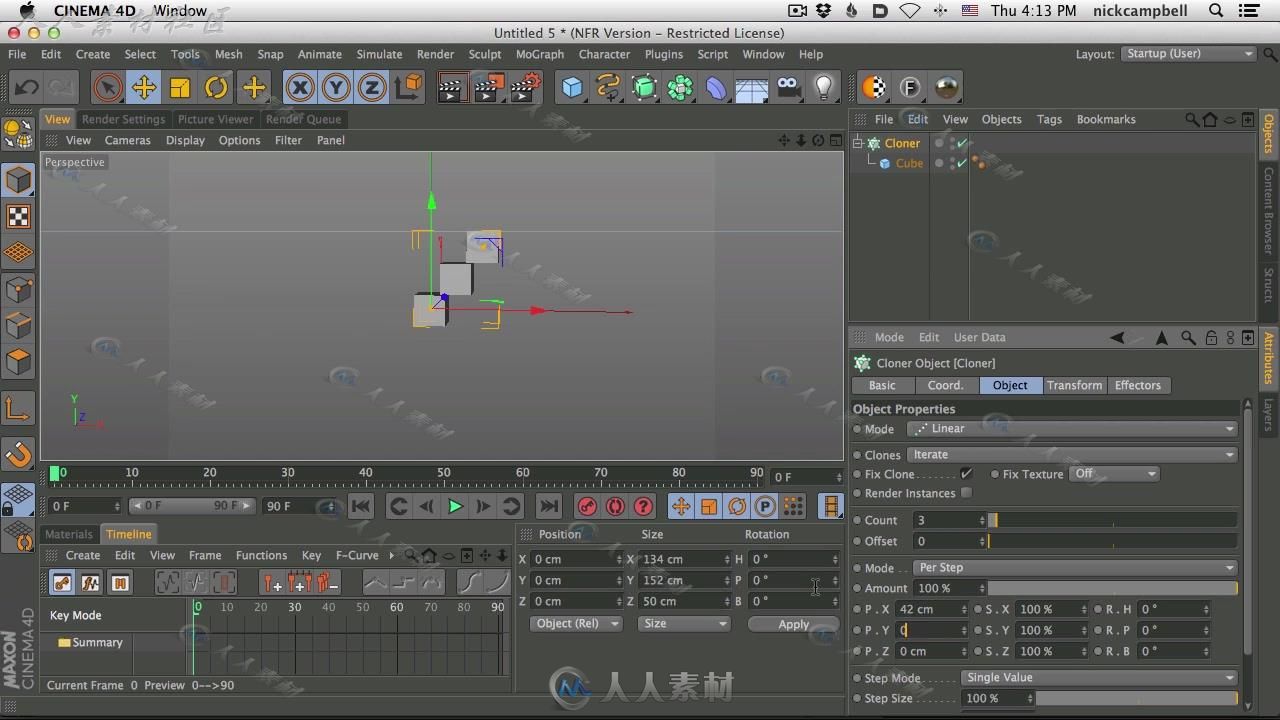1280x720 pixels.
Task: Toggle X axis lock
Action: (300, 88)
